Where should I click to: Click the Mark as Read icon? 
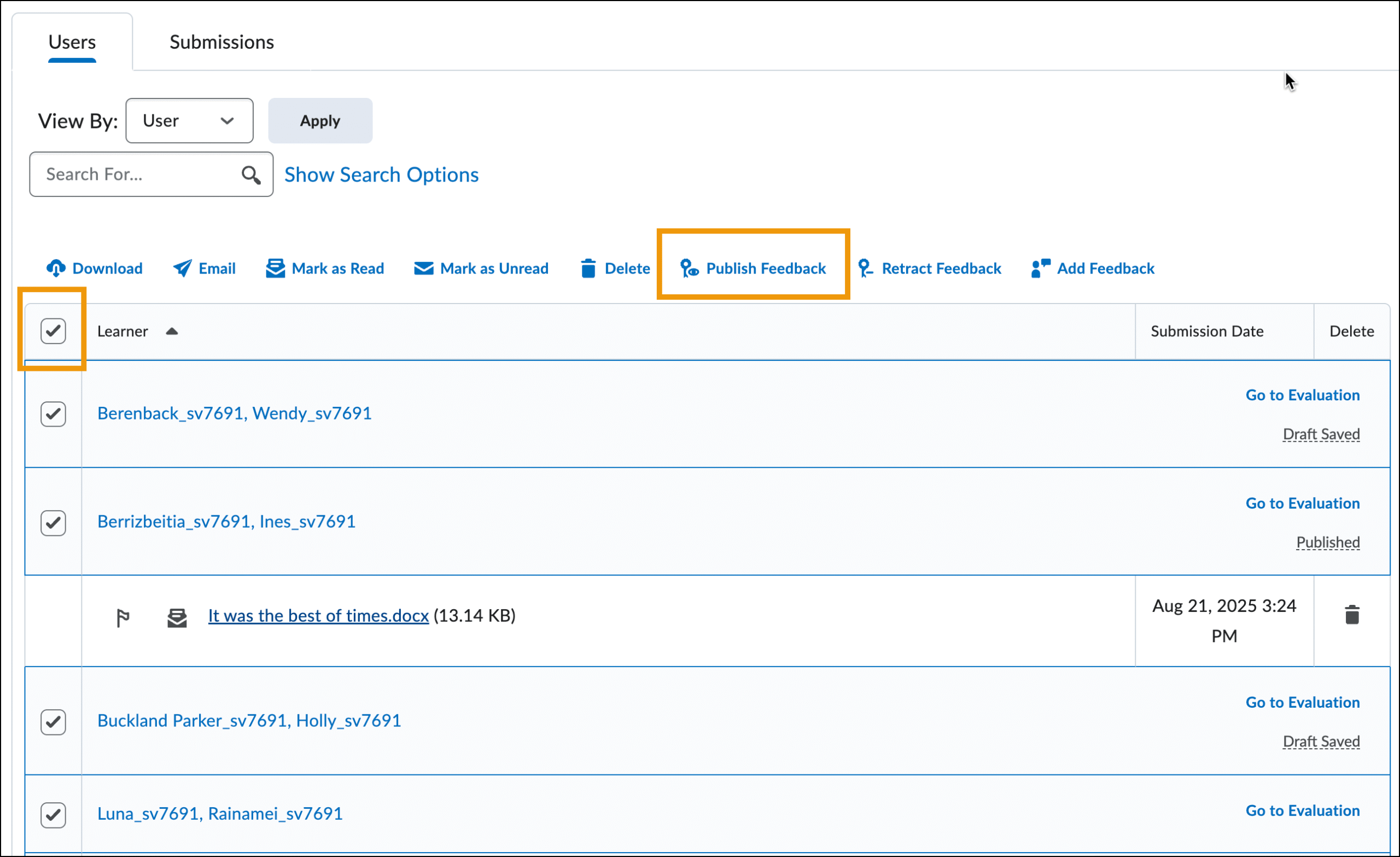tap(275, 268)
